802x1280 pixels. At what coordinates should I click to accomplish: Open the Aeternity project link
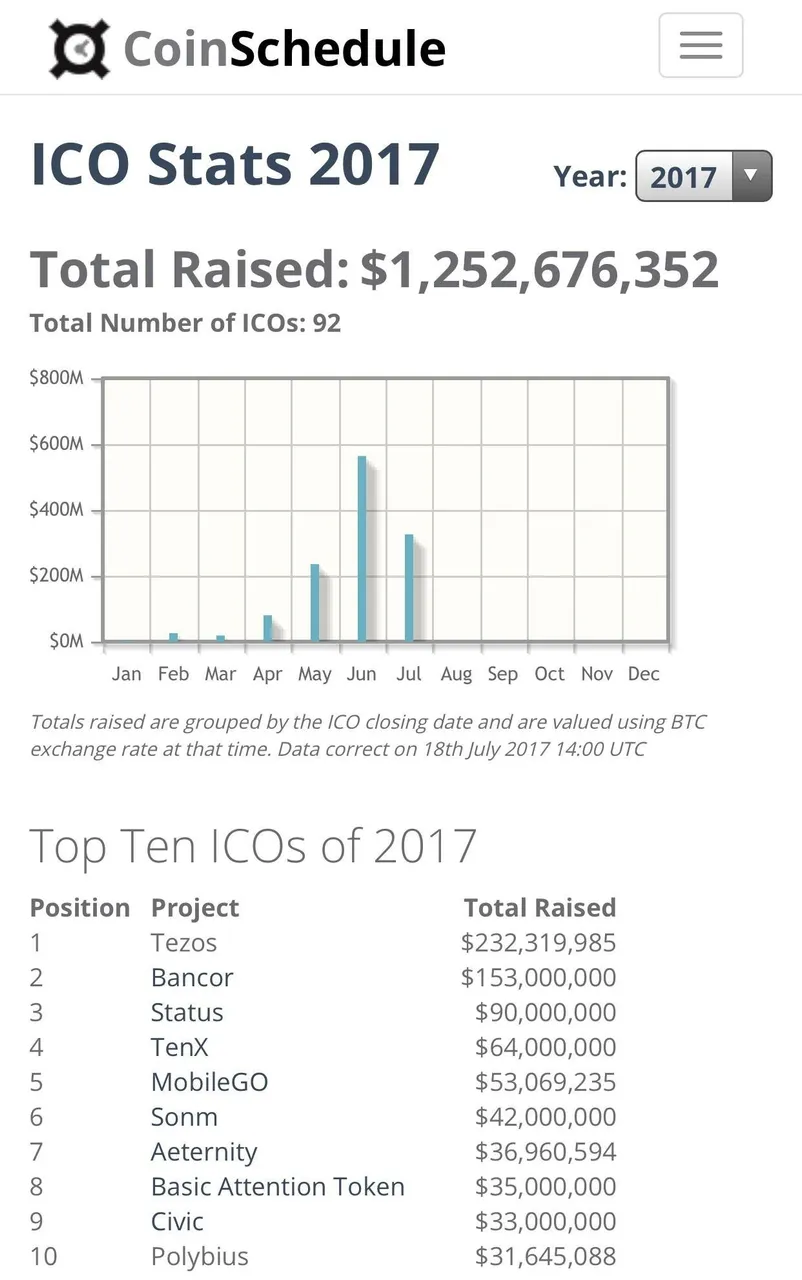[204, 1152]
